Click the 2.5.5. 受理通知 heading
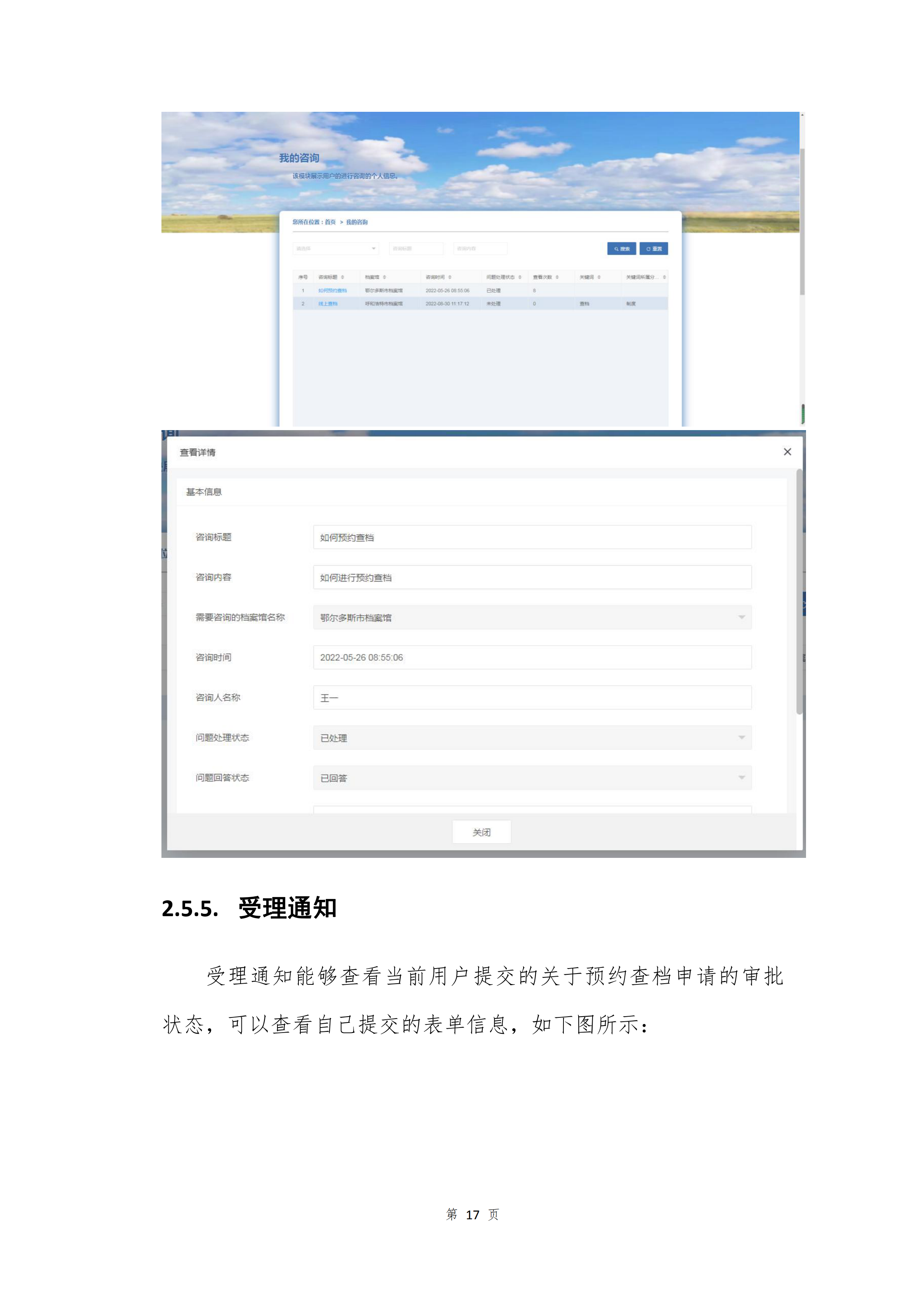The height and width of the screenshot is (1307, 924). 249,908
